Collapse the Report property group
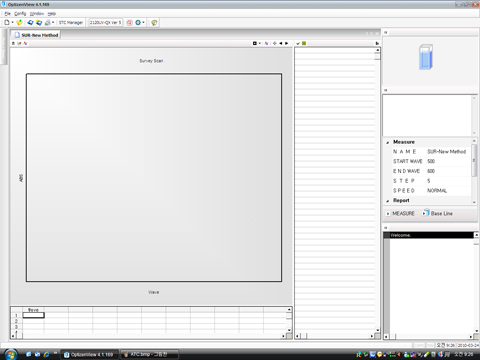480x360 pixels. 387,201
